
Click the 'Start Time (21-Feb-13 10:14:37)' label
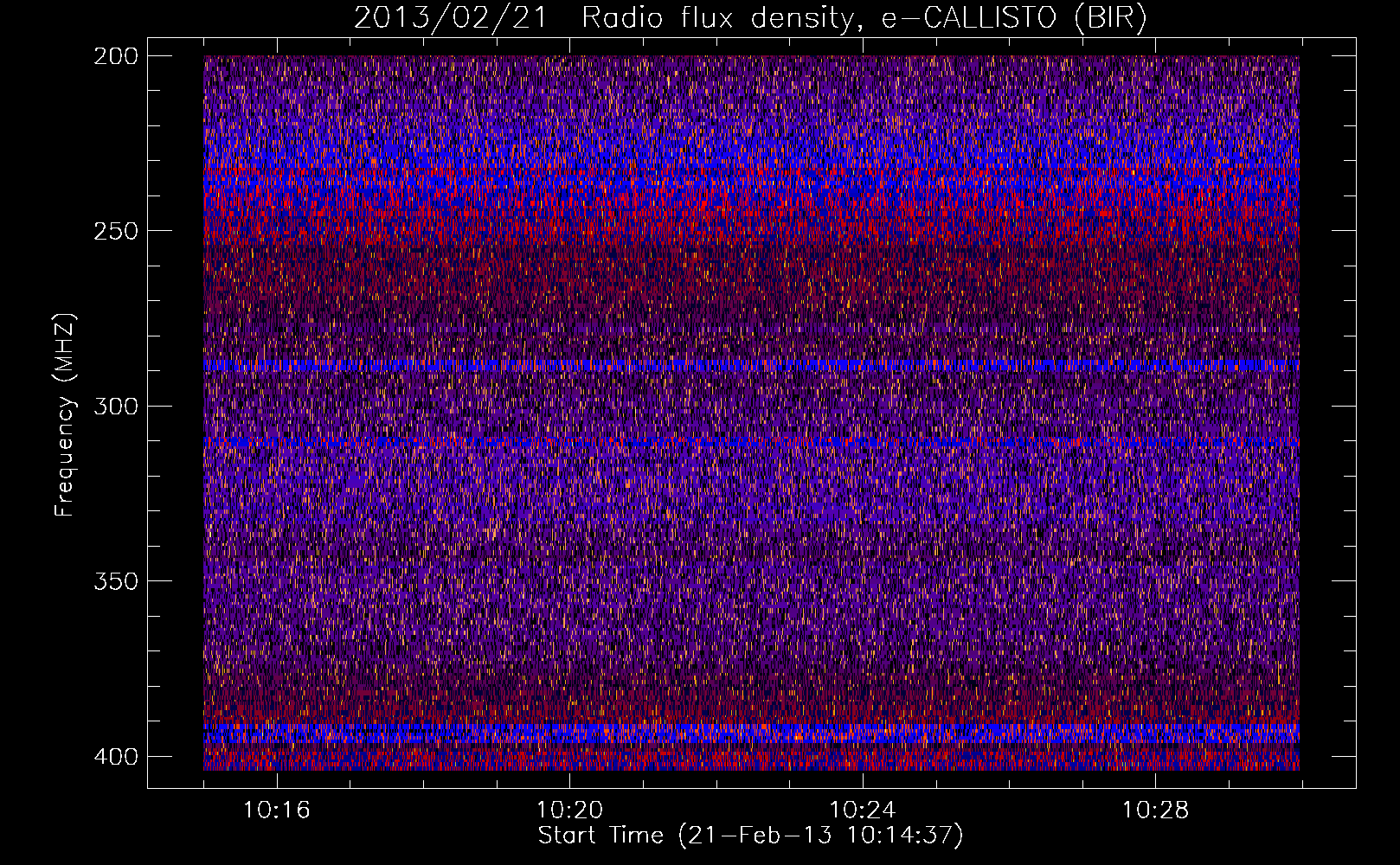(750, 836)
